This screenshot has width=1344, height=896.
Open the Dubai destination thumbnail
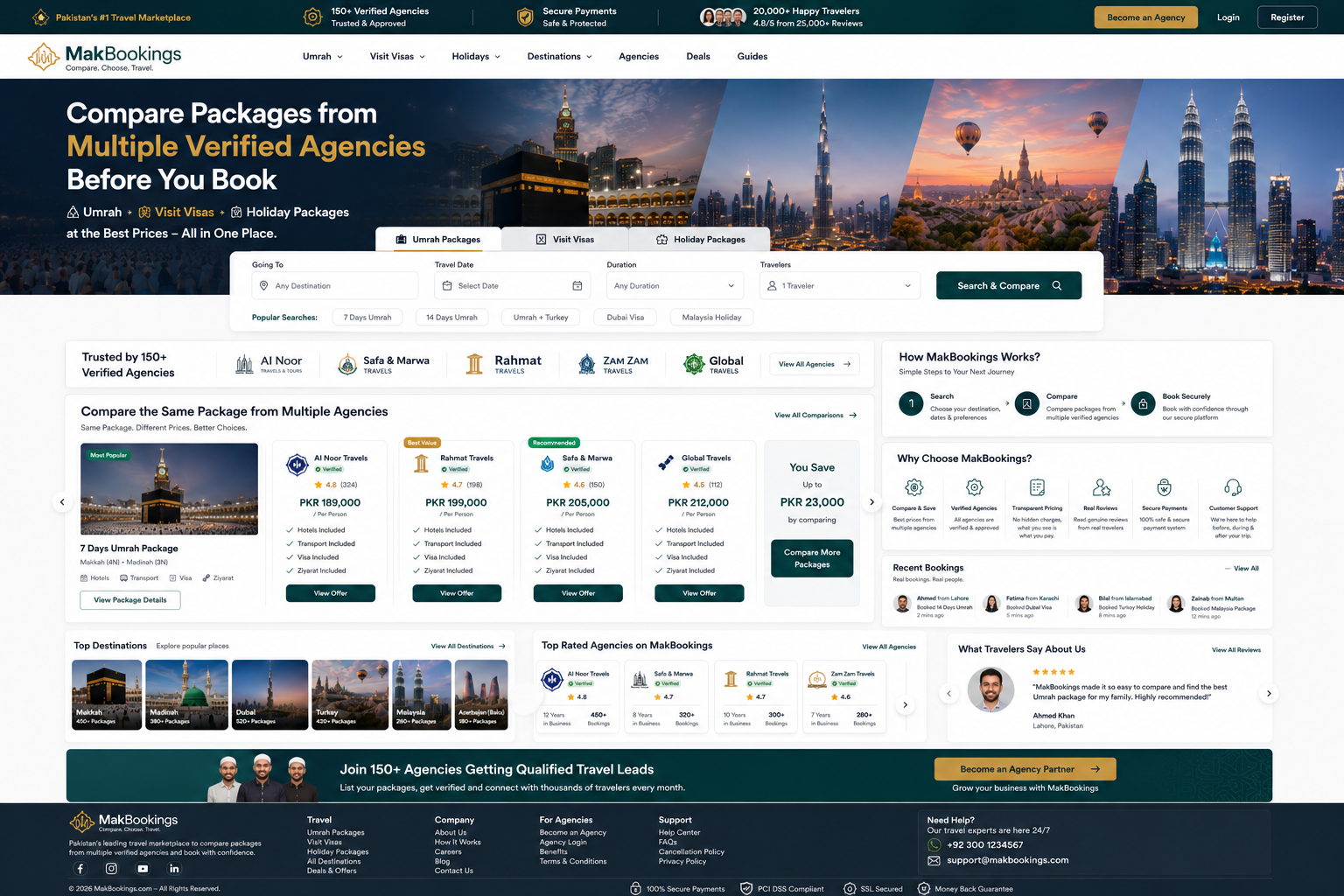coord(269,695)
